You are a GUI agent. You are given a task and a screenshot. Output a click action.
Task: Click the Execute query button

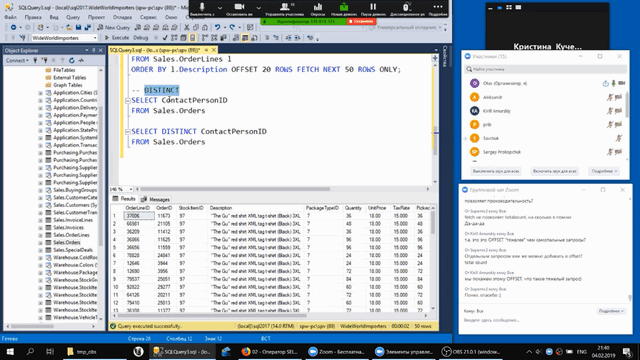117,38
